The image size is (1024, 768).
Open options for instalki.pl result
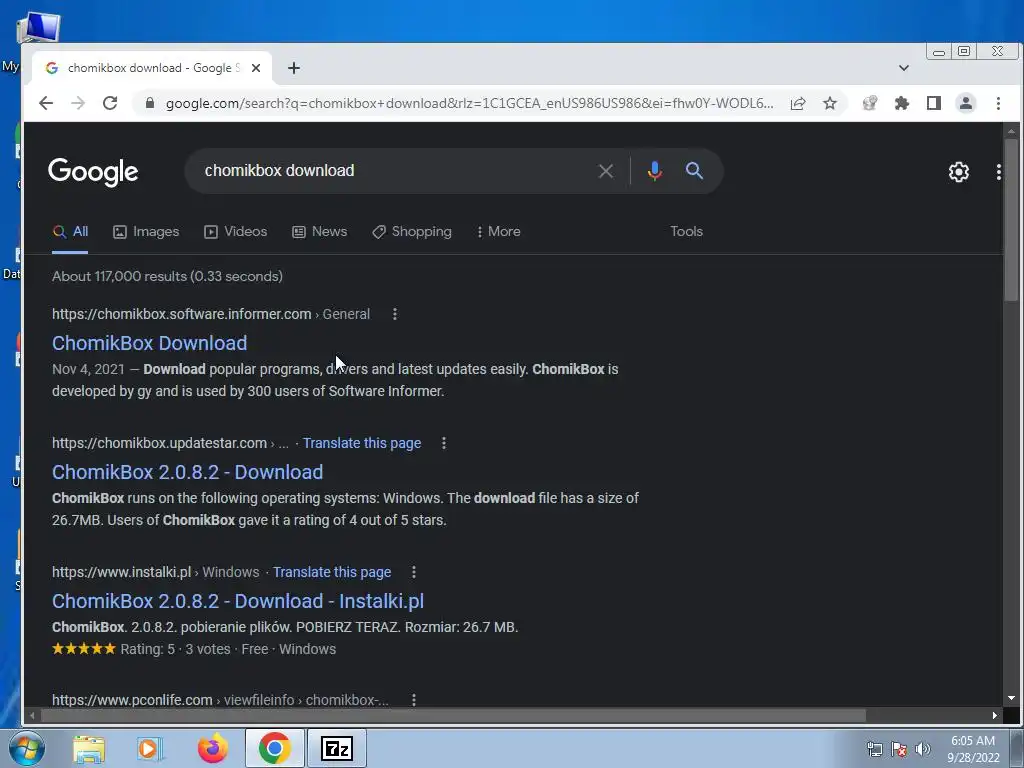click(413, 572)
